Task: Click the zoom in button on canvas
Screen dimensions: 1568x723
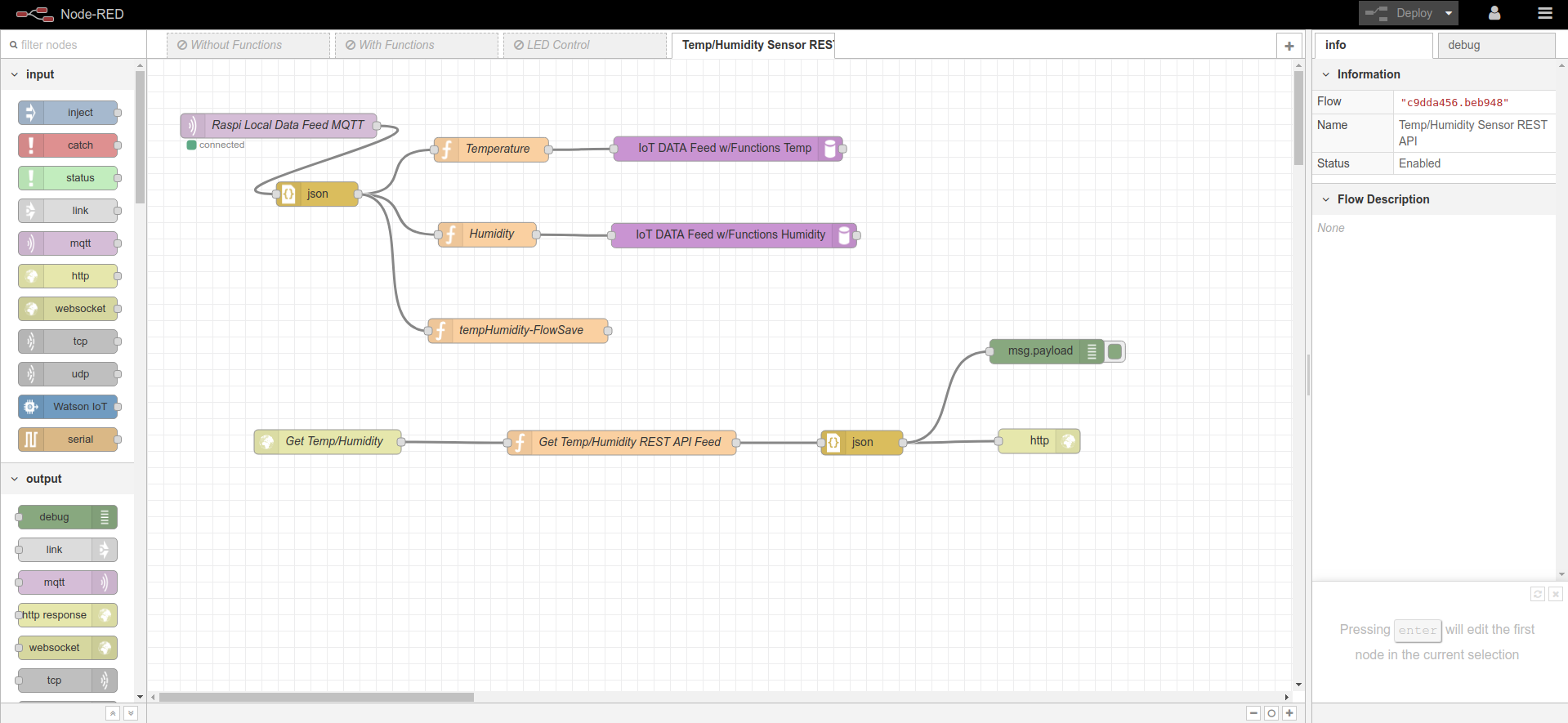Action: tap(1289, 713)
